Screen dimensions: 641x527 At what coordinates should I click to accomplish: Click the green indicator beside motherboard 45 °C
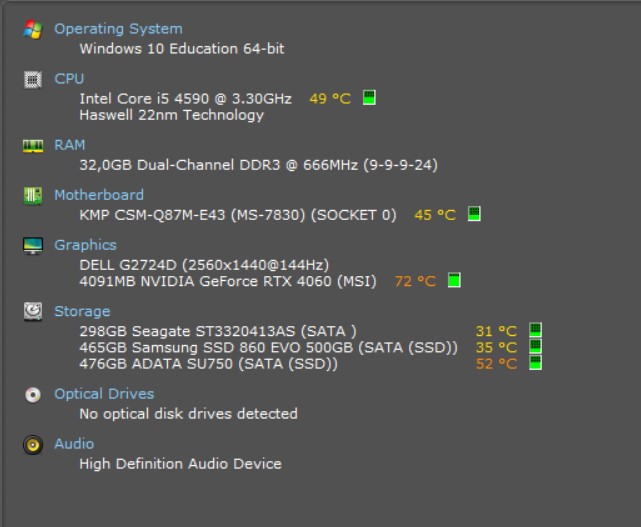pos(474,214)
